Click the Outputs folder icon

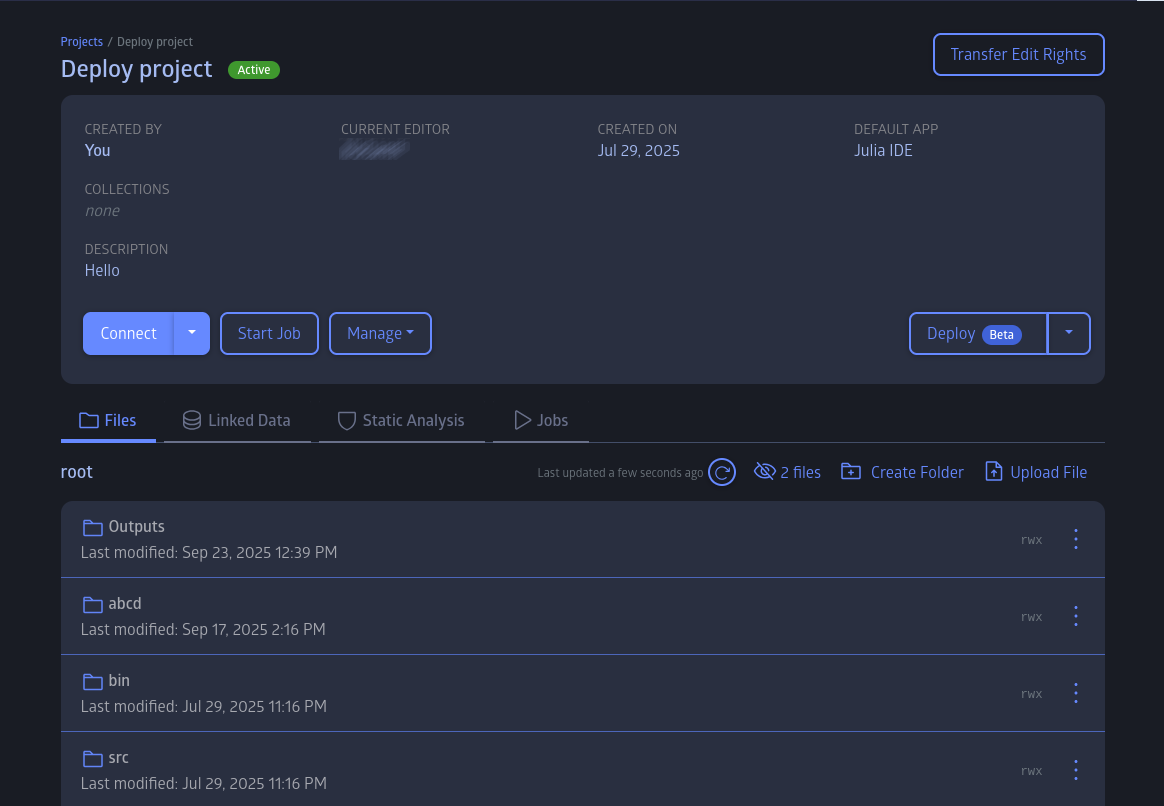(x=93, y=527)
